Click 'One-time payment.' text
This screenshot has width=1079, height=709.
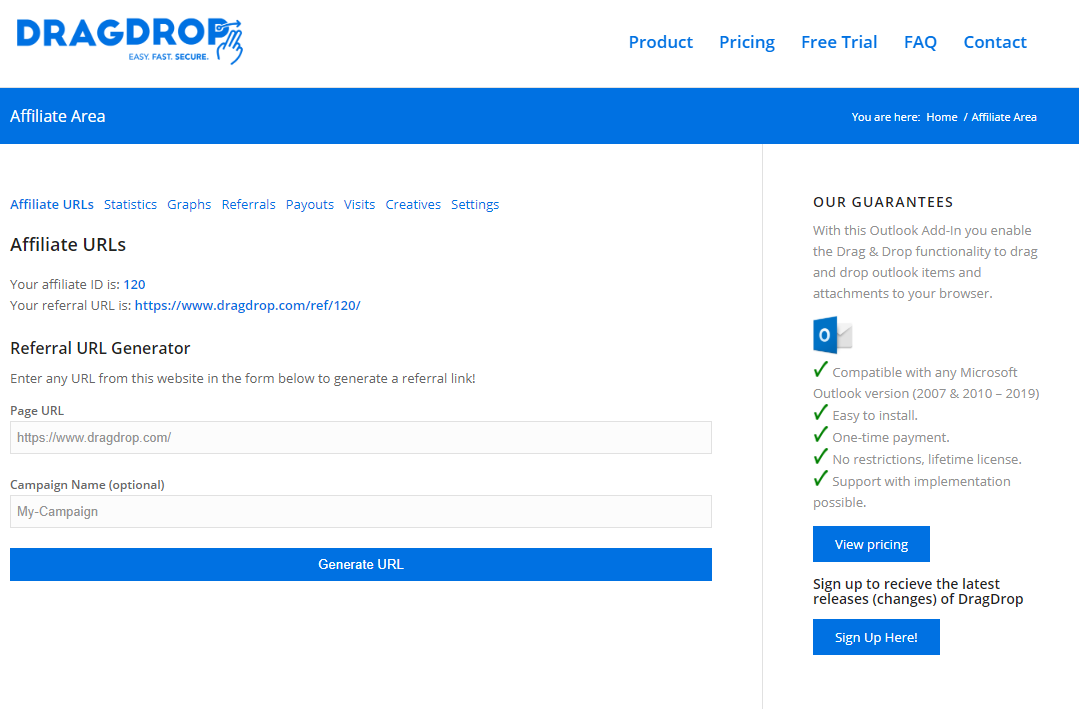click(890, 437)
